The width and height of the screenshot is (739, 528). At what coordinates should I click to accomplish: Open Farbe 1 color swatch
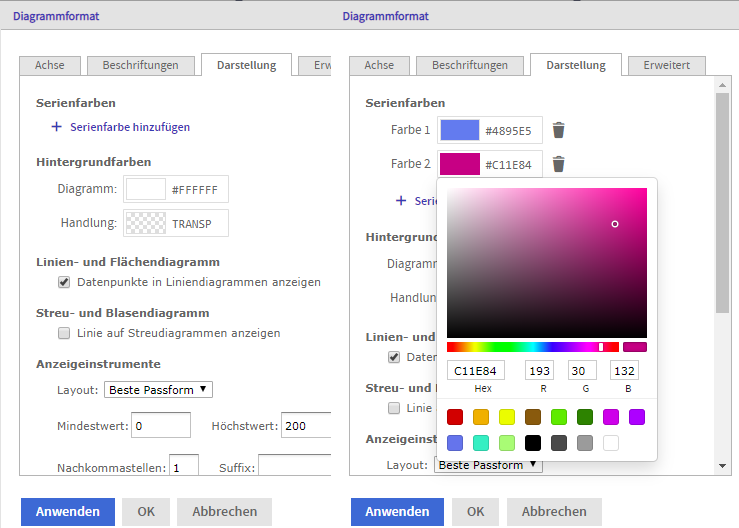click(460, 130)
